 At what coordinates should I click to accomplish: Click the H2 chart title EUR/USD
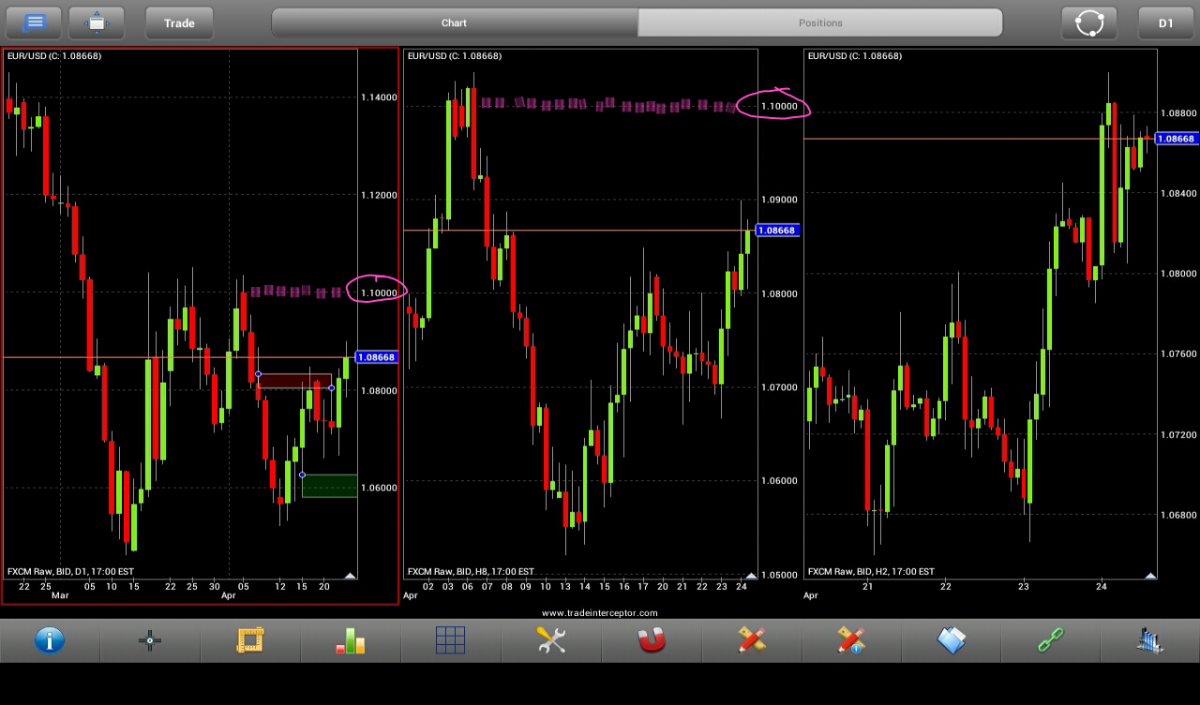[854, 56]
